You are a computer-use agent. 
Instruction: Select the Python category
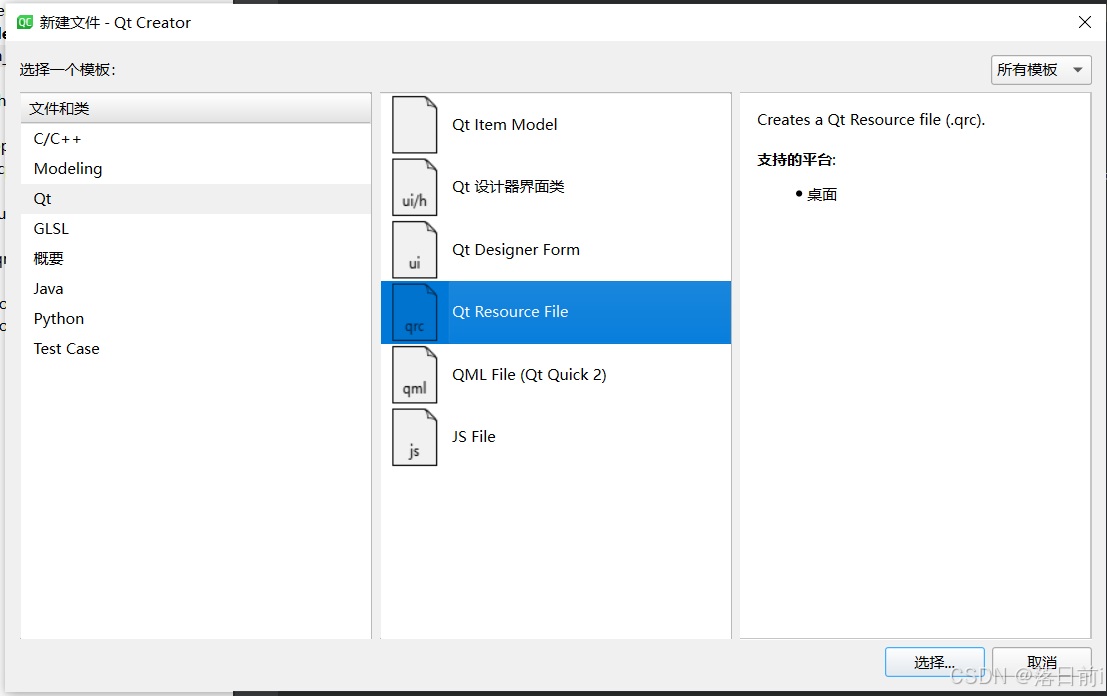pyautogui.click(x=196, y=319)
